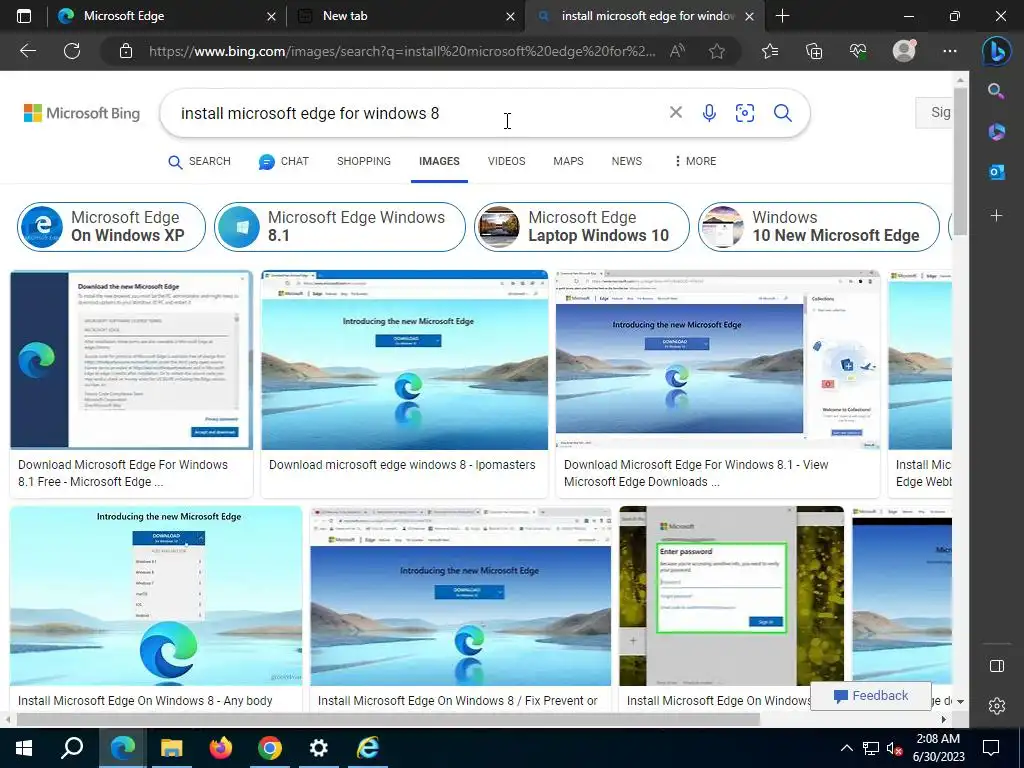Launch Google Chrome from the taskbar
This screenshot has height=768, width=1024.
[x=270, y=748]
